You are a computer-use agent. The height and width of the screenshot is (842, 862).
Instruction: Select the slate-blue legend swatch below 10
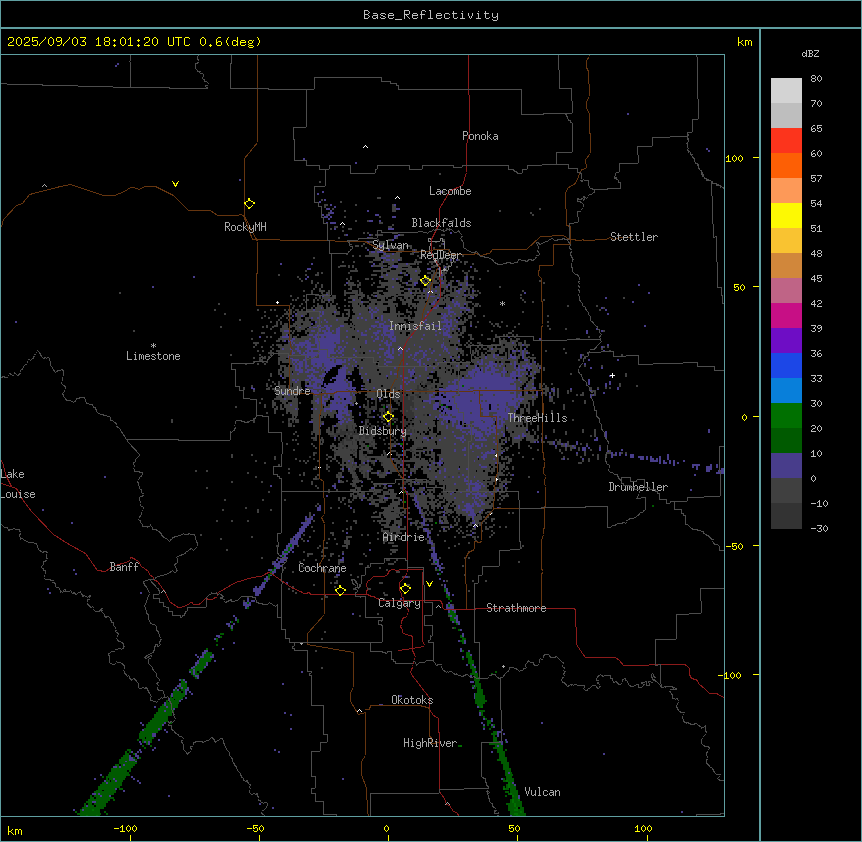click(786, 466)
